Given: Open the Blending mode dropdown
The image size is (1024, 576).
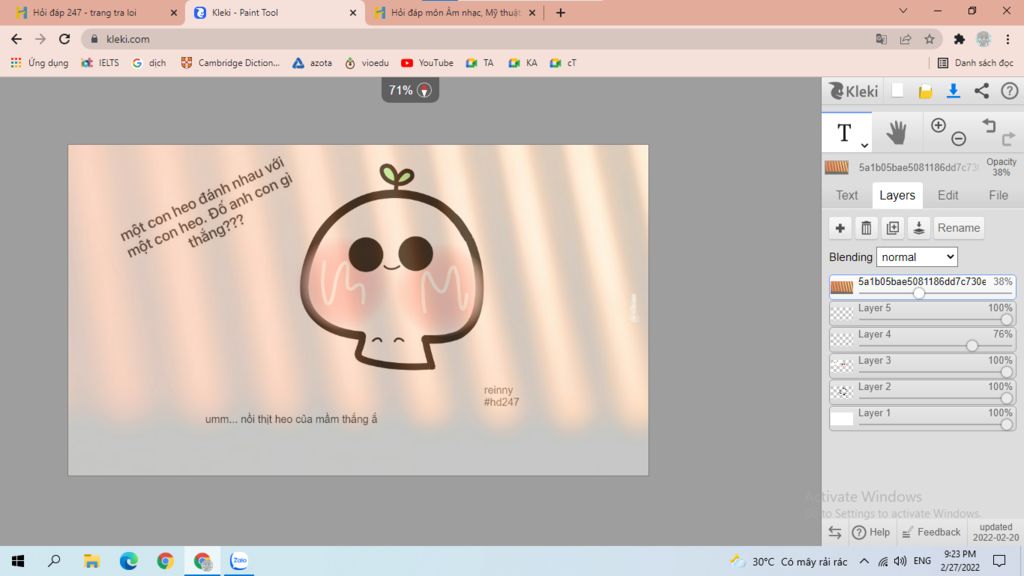Looking at the screenshot, I should coord(916,257).
